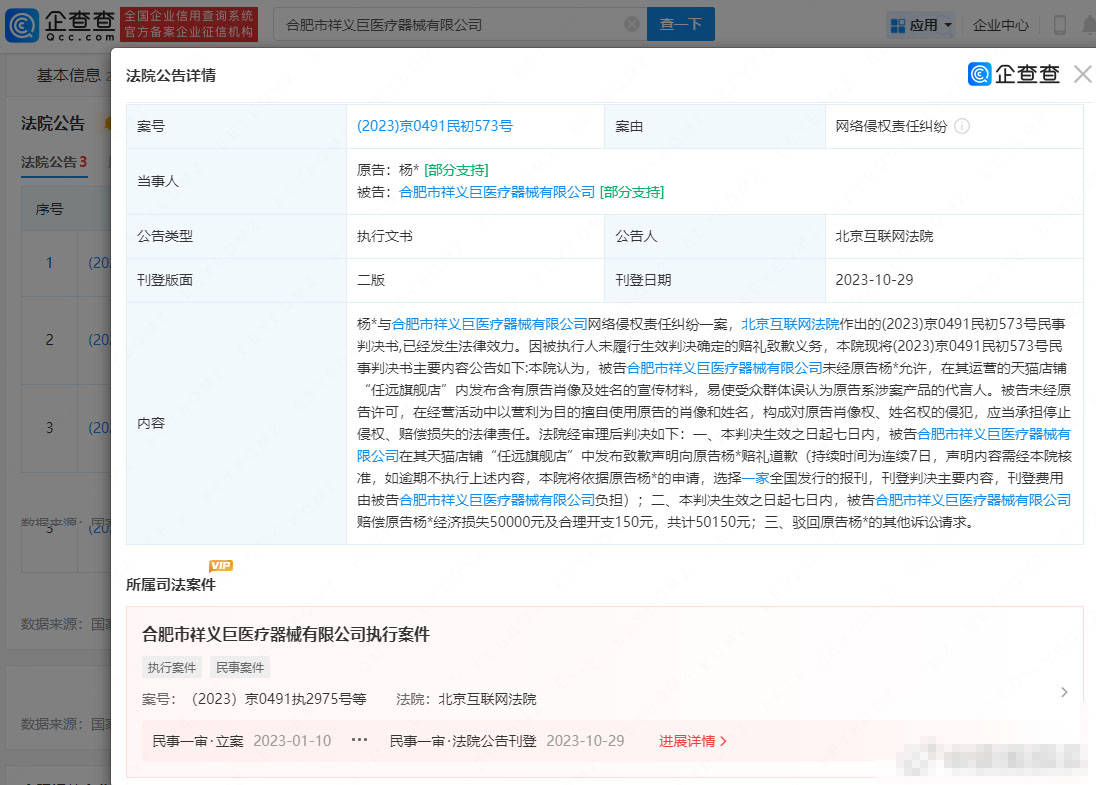The image size is (1096, 785).
Task: Select row 2 in the background table
Action: 50,340
